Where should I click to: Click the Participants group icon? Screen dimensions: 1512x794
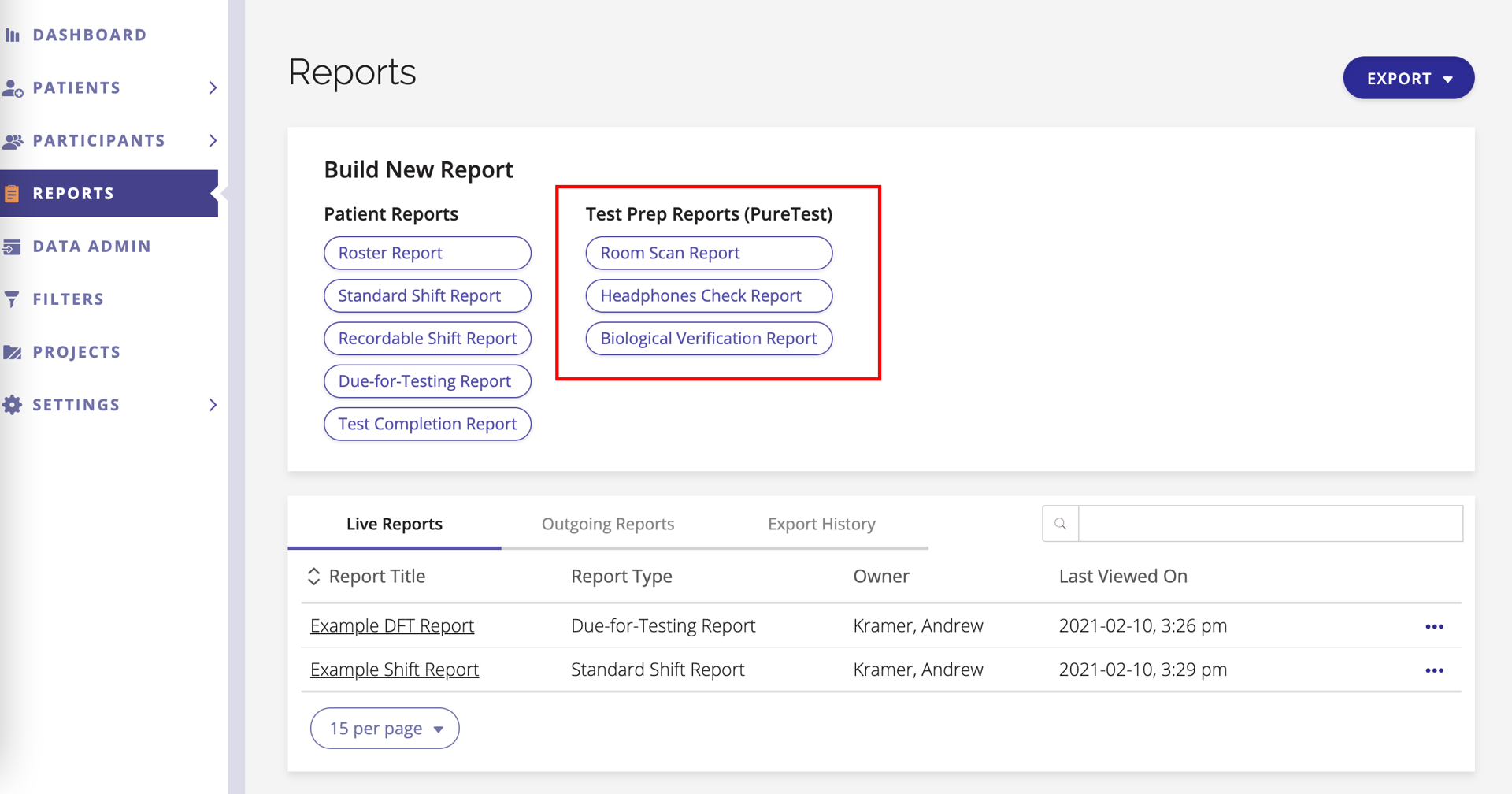(13, 141)
